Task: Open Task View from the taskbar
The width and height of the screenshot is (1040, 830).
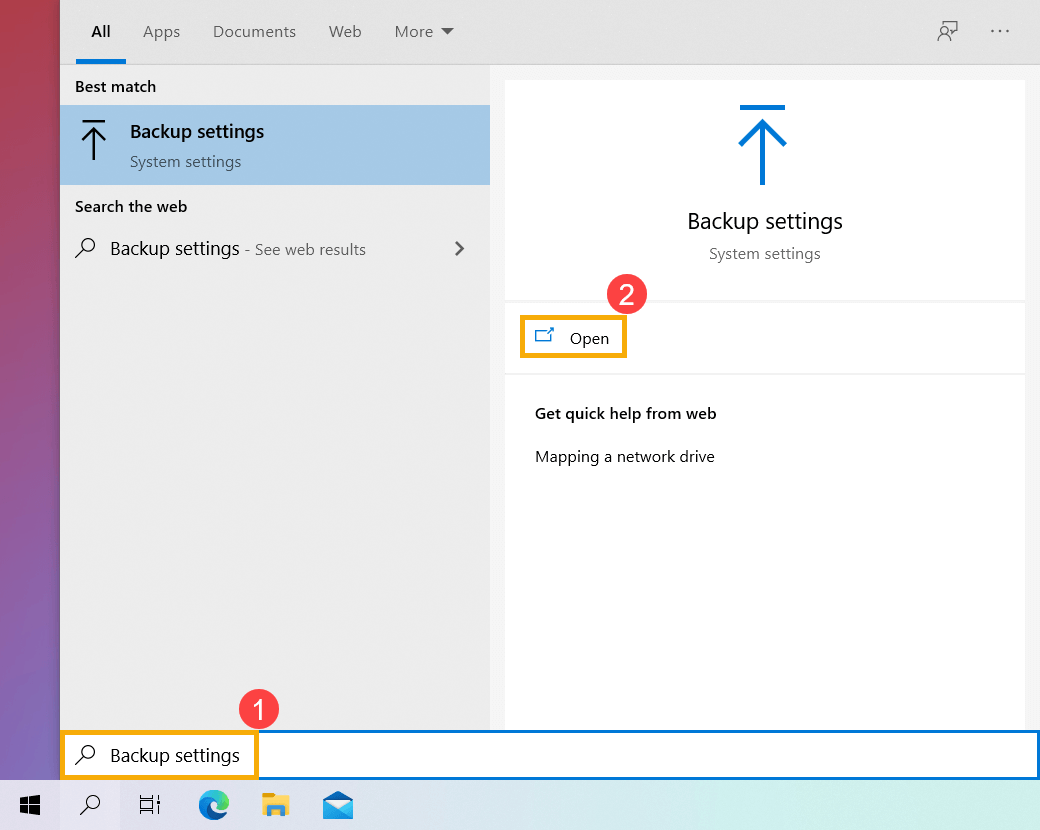Action: (x=148, y=805)
